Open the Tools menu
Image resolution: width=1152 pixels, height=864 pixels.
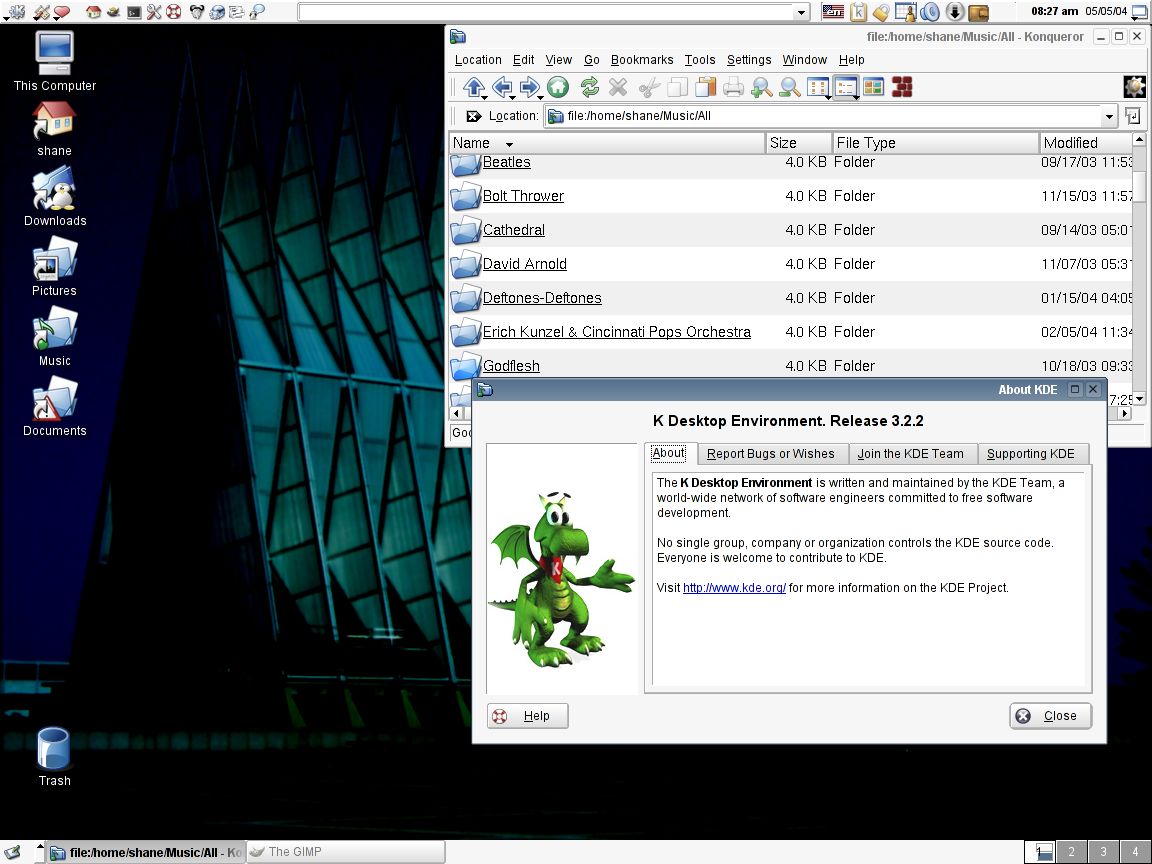(699, 60)
